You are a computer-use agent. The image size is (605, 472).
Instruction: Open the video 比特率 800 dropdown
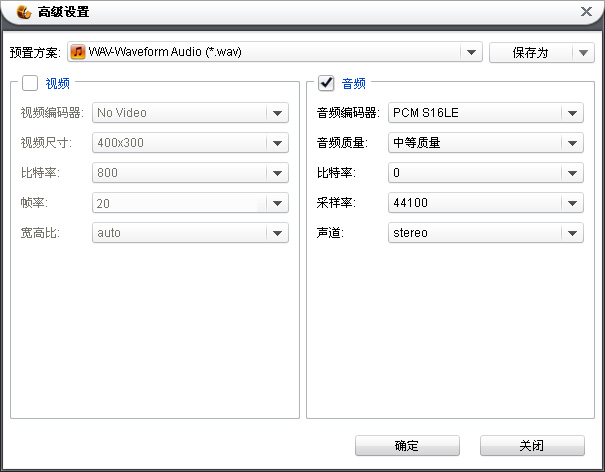coord(190,173)
